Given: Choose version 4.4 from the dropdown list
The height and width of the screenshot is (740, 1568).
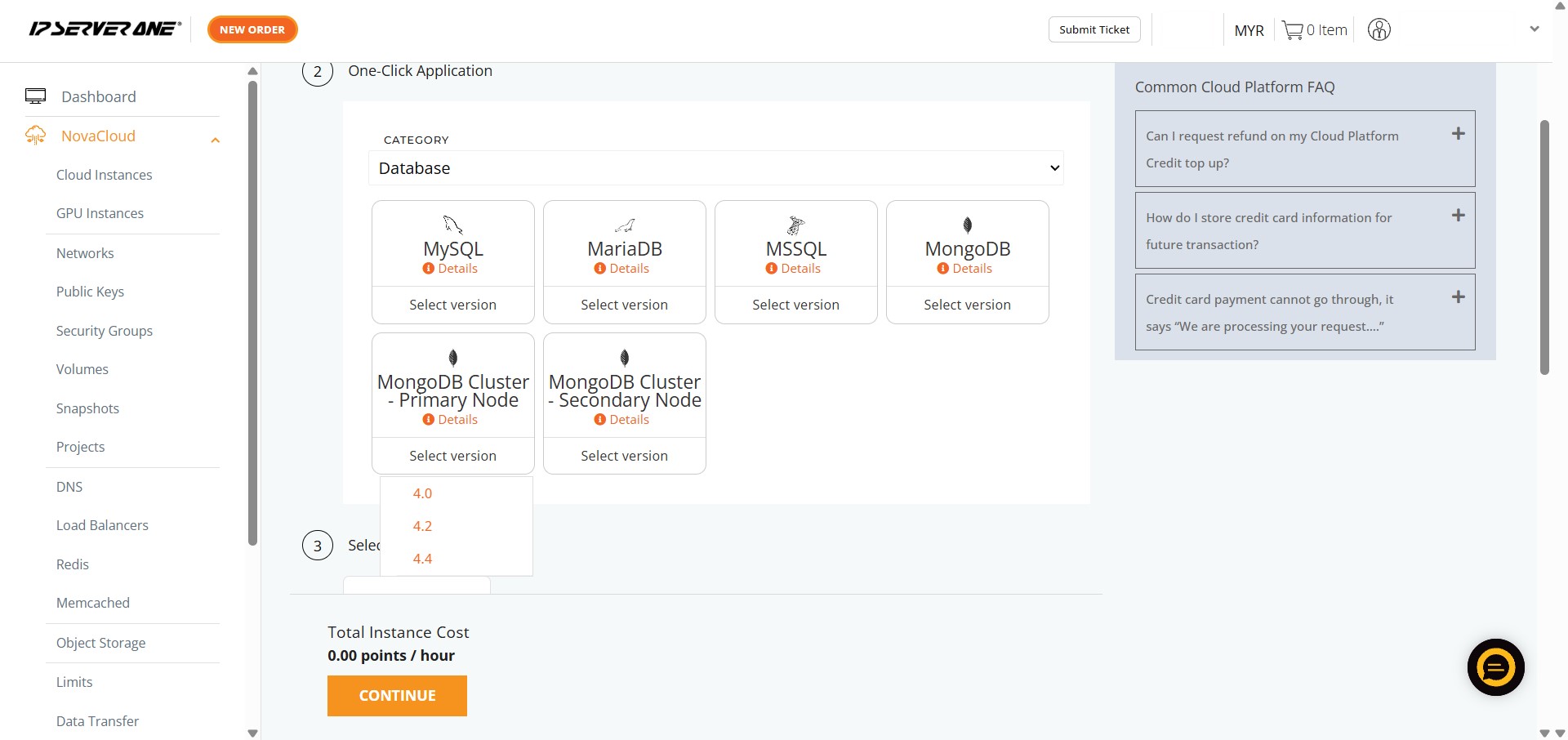Looking at the screenshot, I should (422, 559).
